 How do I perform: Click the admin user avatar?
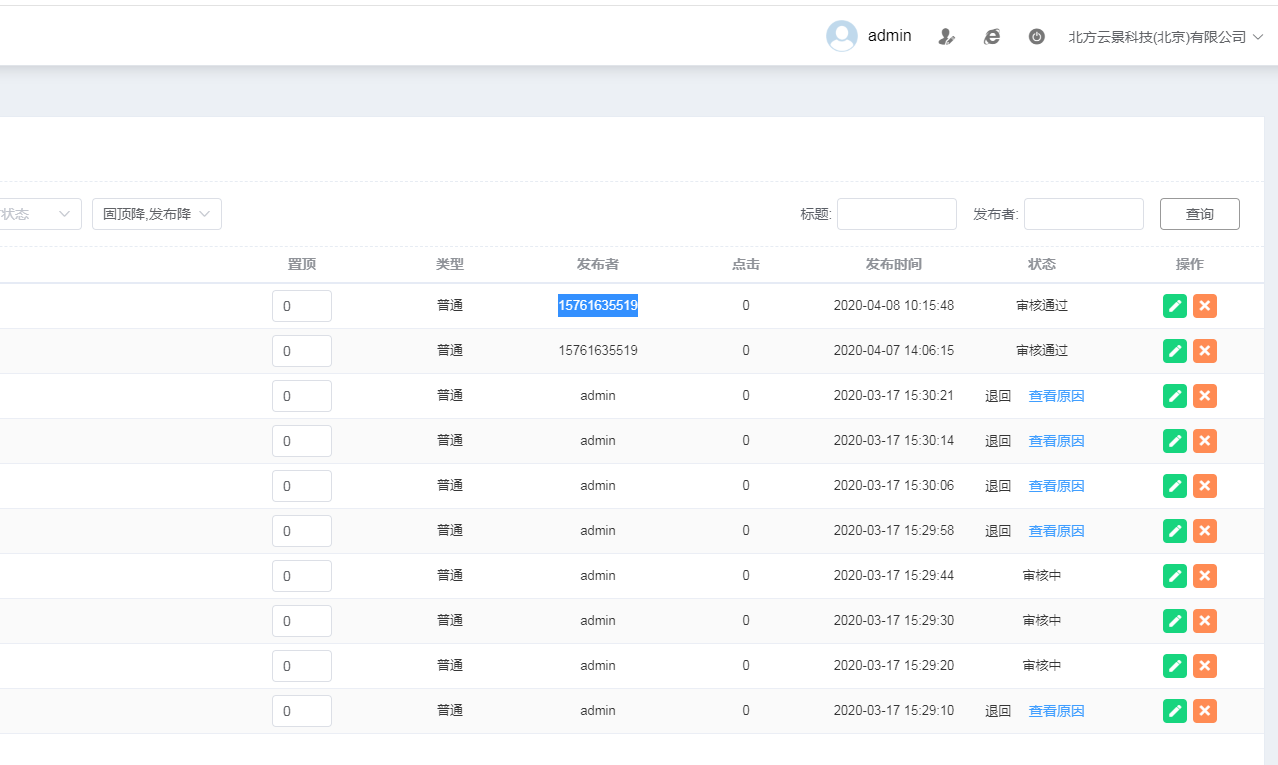841,36
